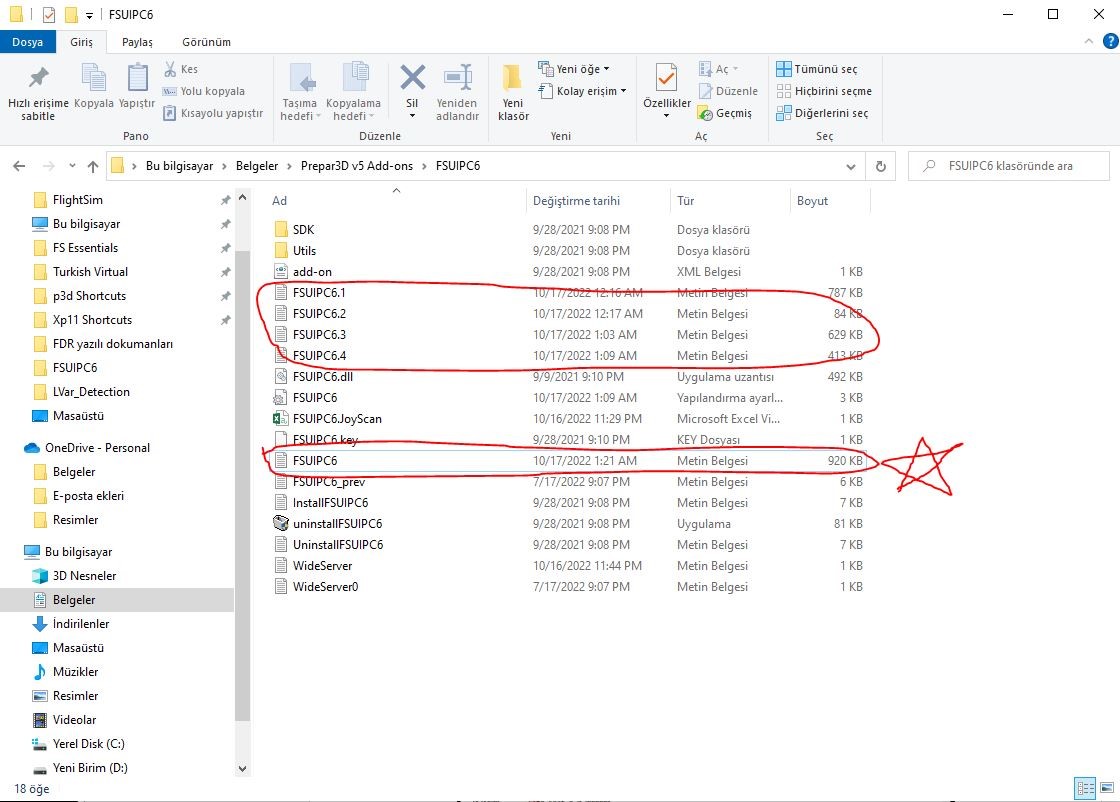Click Prepar3D v5 Add-ons breadcrumb

356,166
